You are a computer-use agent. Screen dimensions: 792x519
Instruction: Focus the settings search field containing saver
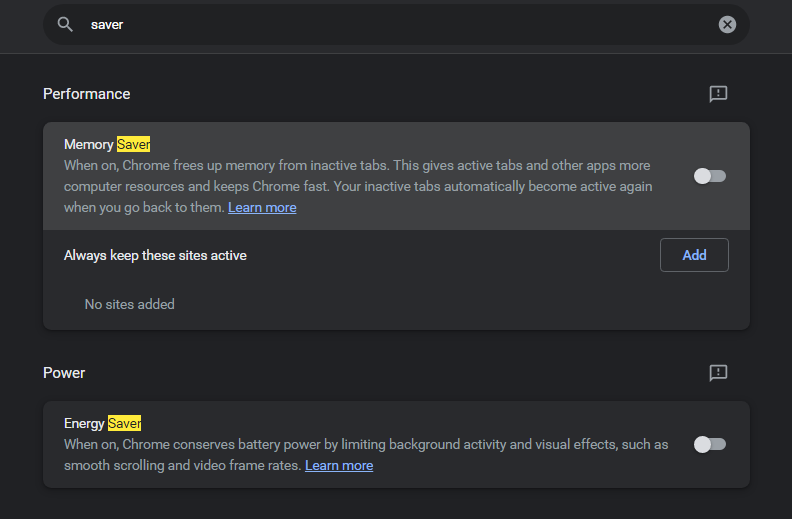(x=396, y=24)
